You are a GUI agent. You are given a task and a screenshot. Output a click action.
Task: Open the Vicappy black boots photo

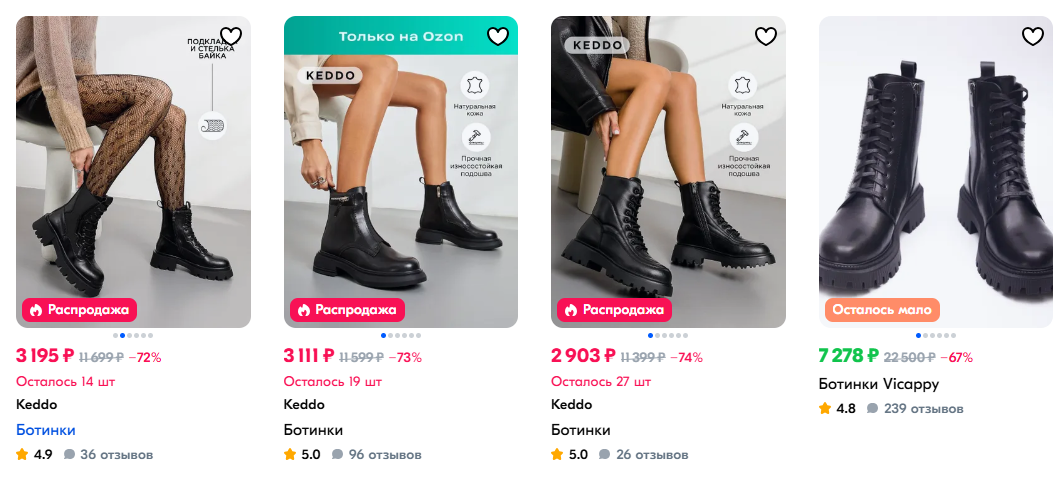tap(936, 170)
